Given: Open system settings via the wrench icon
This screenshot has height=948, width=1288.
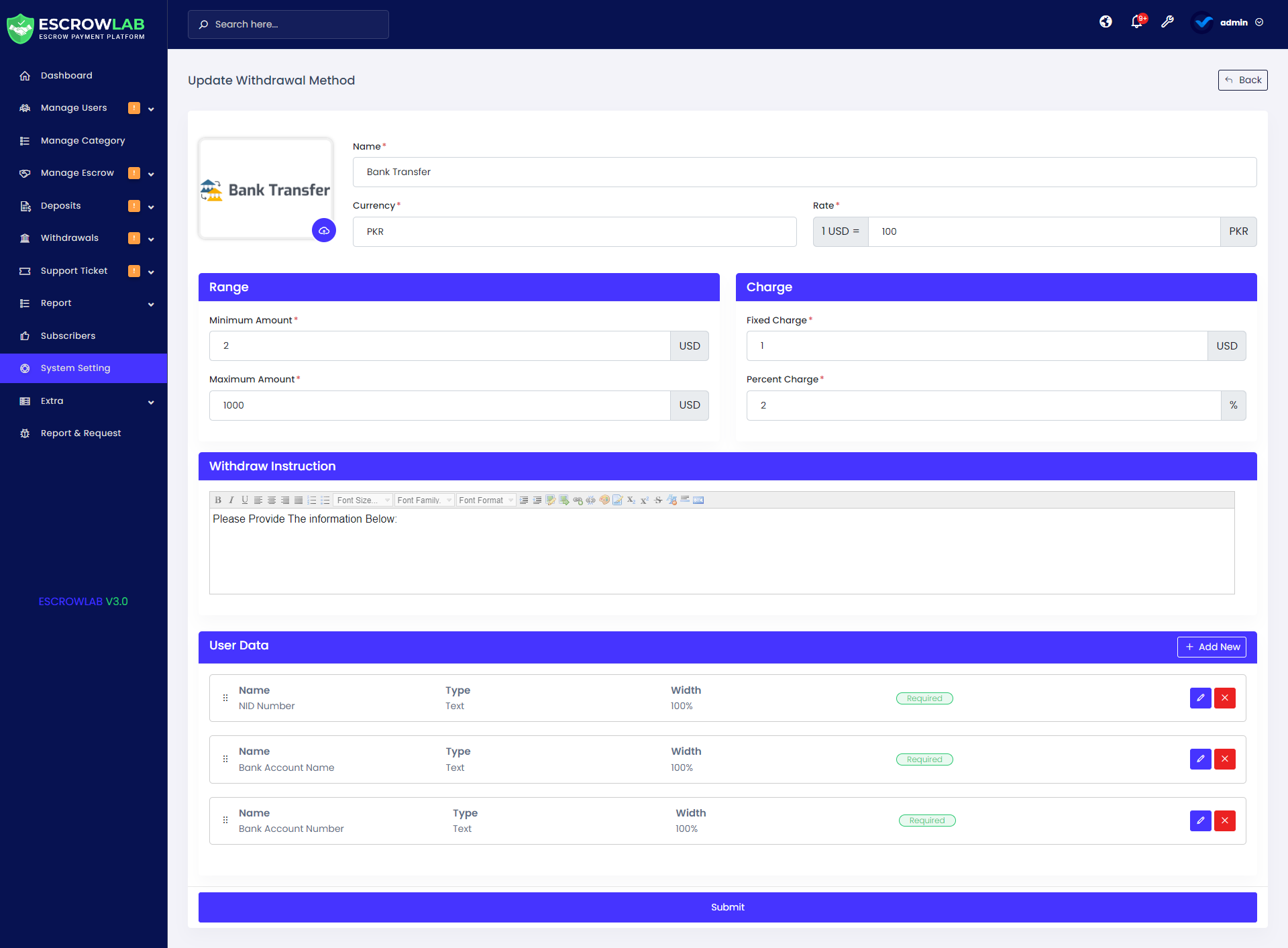Looking at the screenshot, I should [1167, 22].
